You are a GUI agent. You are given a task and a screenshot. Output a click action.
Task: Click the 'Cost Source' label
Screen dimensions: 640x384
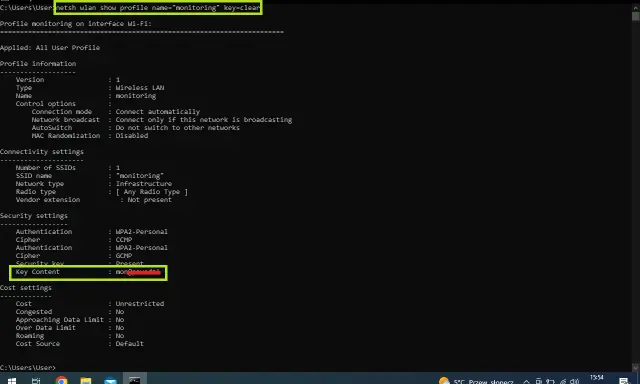coord(38,344)
